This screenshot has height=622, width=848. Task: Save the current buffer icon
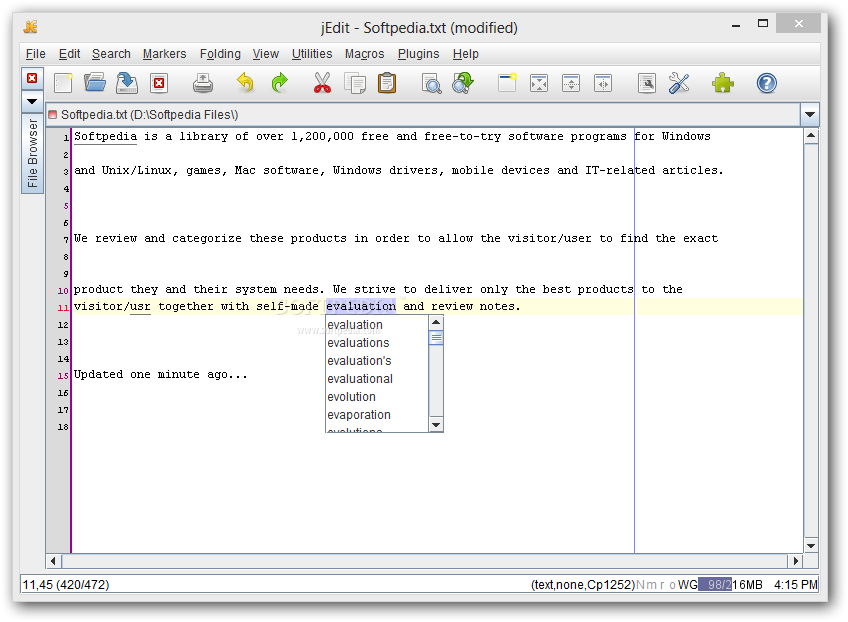(x=127, y=83)
